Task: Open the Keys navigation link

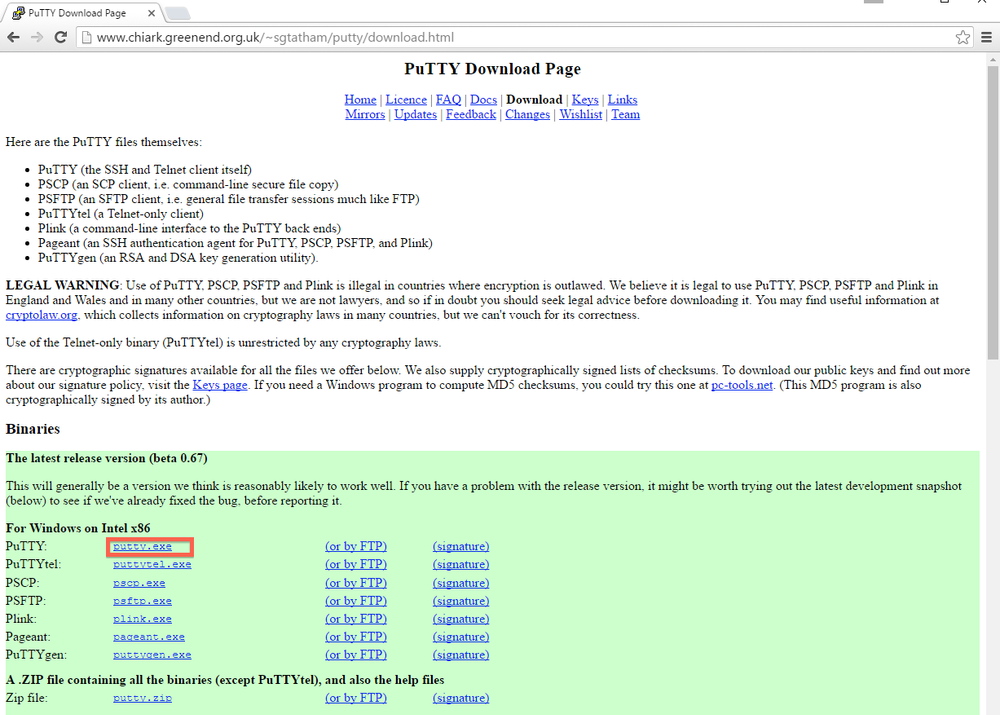Action: click(x=585, y=100)
